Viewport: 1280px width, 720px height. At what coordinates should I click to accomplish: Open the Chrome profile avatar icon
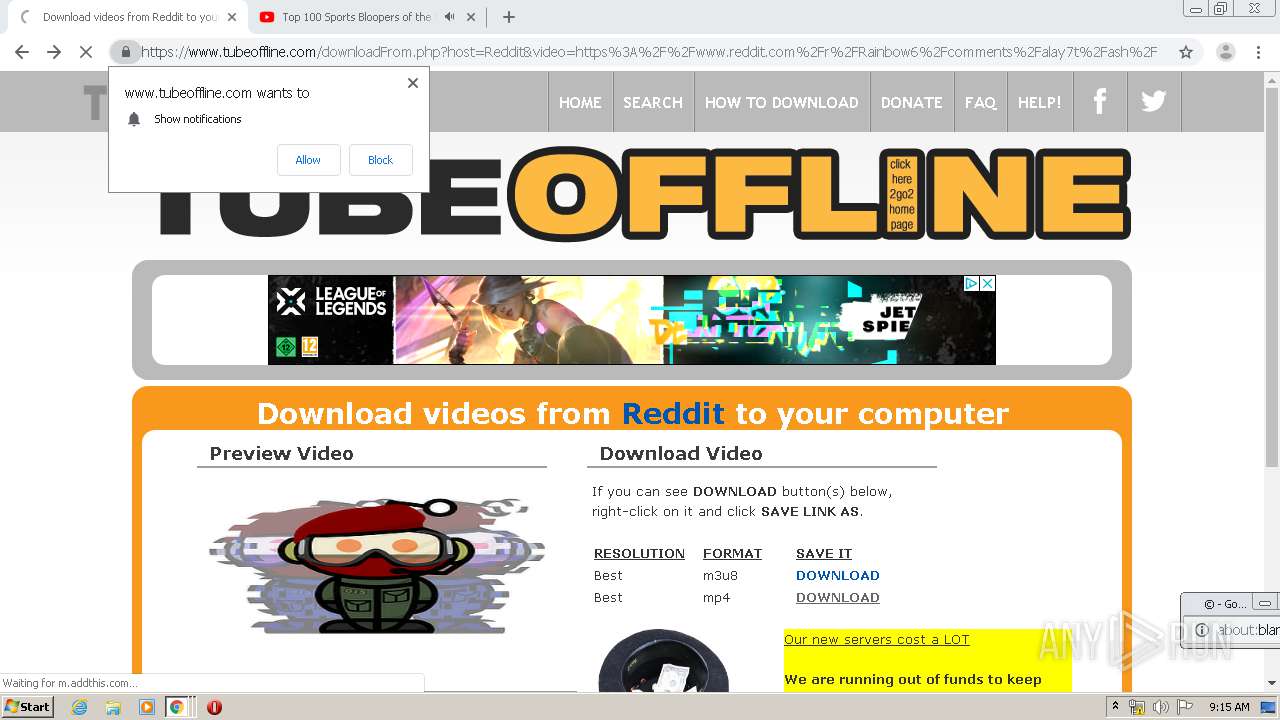pos(1225,52)
